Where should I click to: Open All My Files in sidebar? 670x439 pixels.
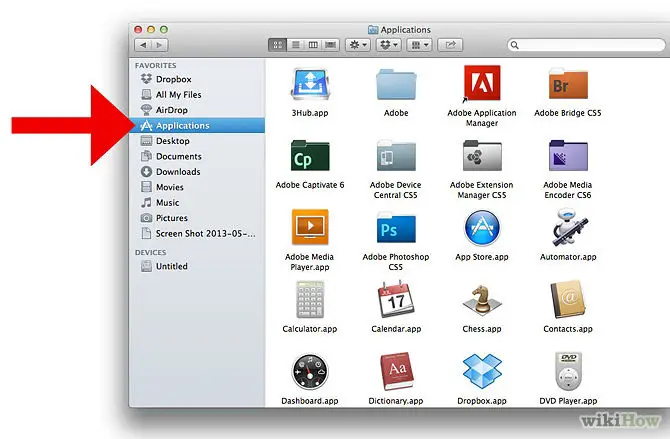coord(197,94)
